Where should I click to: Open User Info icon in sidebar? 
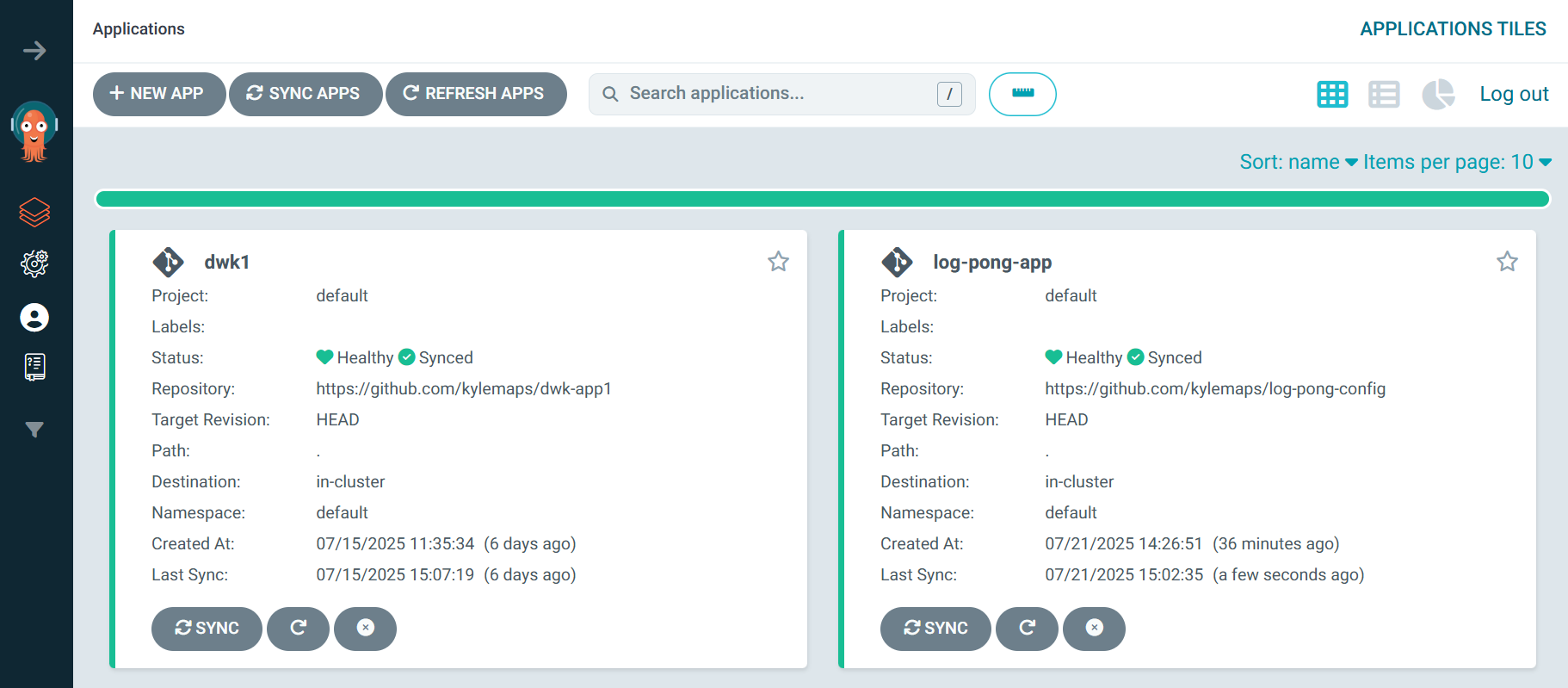pyautogui.click(x=34, y=318)
